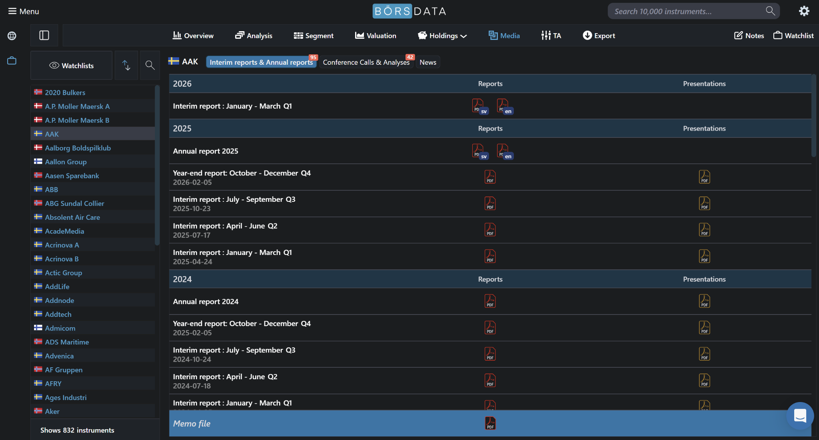Select AF Gruppen in the list

64,369
